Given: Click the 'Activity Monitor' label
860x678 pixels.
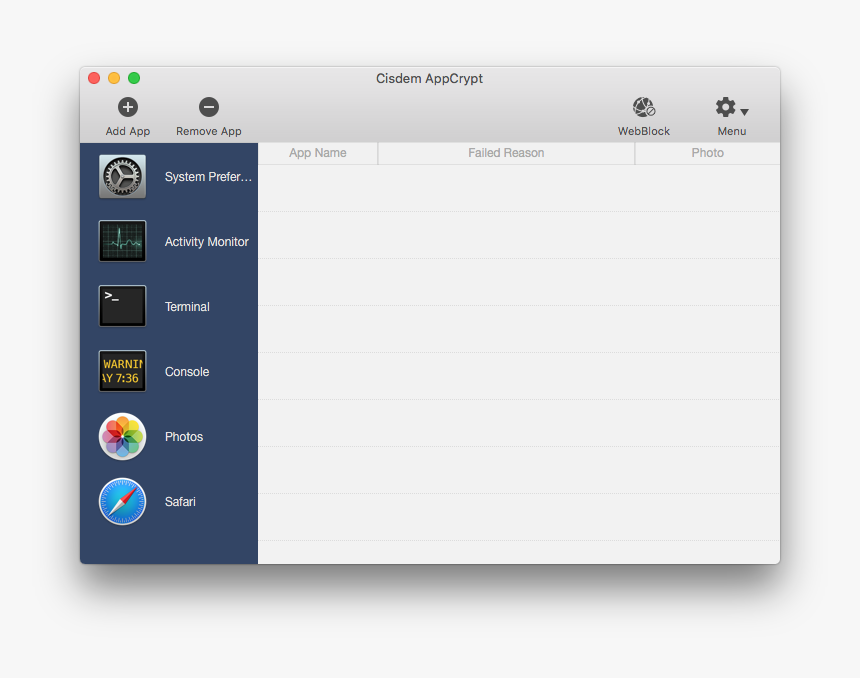Looking at the screenshot, I should [207, 242].
